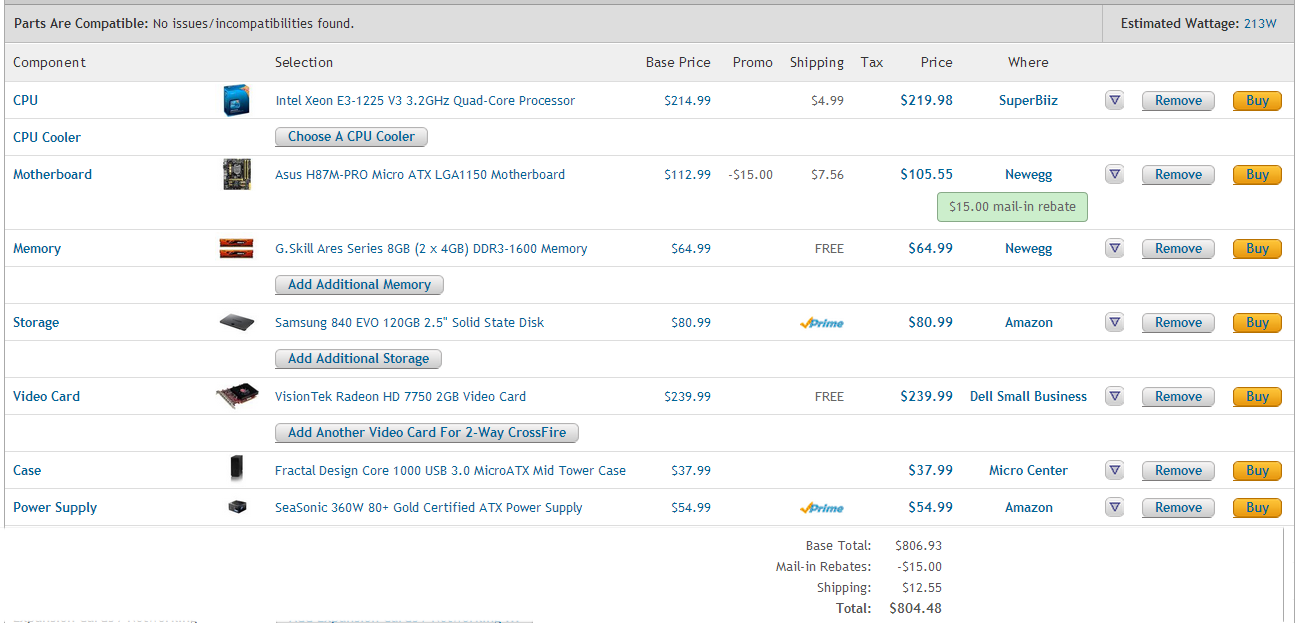1305x623 pixels.
Task: Open the CPU component link
Action: [26, 100]
